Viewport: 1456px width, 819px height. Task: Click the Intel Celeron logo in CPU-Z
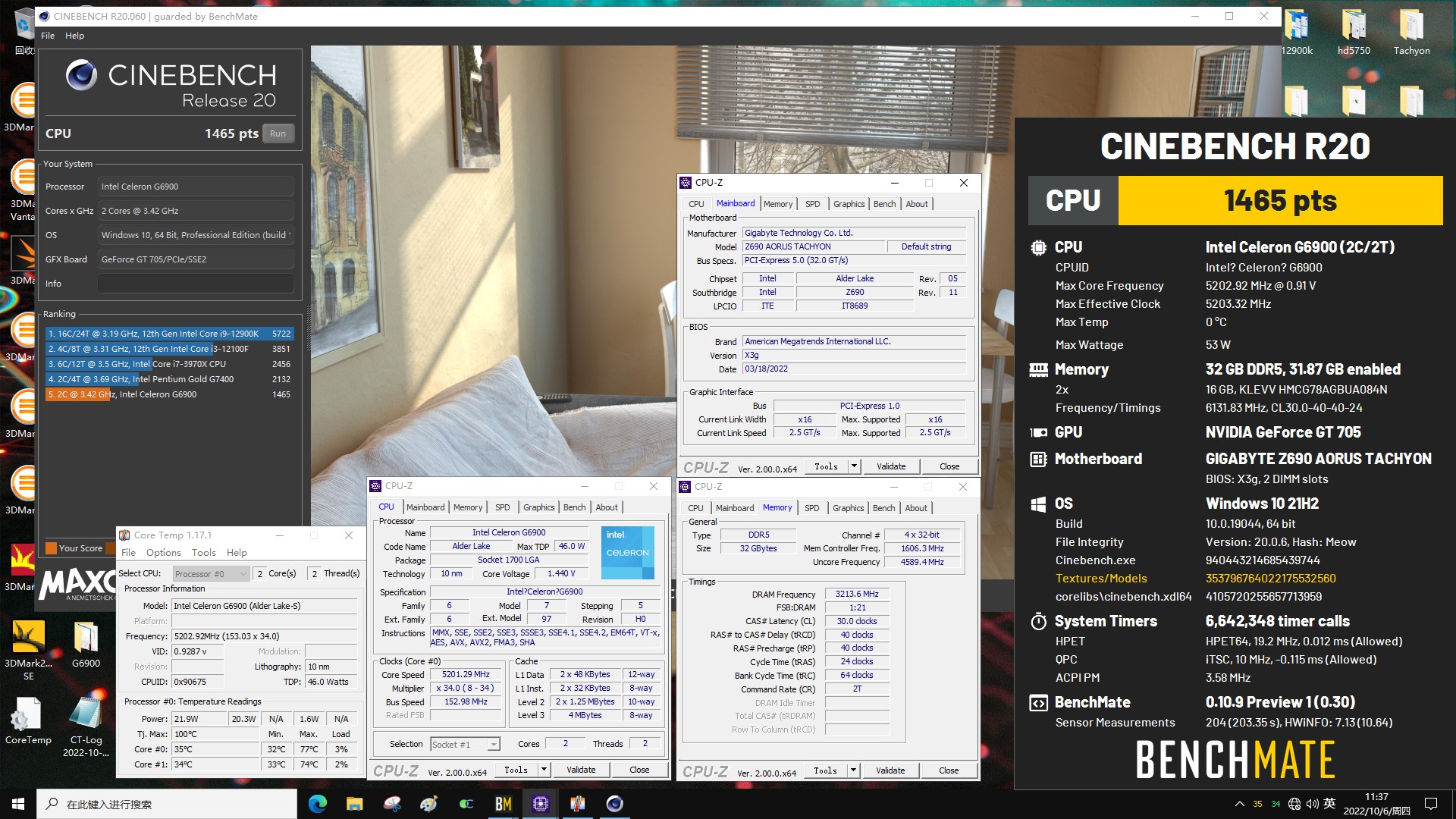coord(628,552)
